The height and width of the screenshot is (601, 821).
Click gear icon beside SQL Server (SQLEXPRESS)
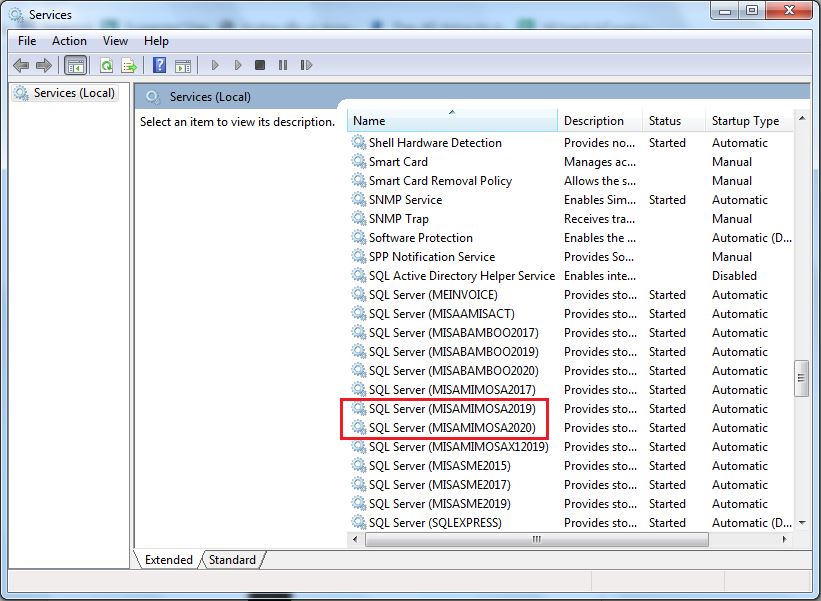359,522
